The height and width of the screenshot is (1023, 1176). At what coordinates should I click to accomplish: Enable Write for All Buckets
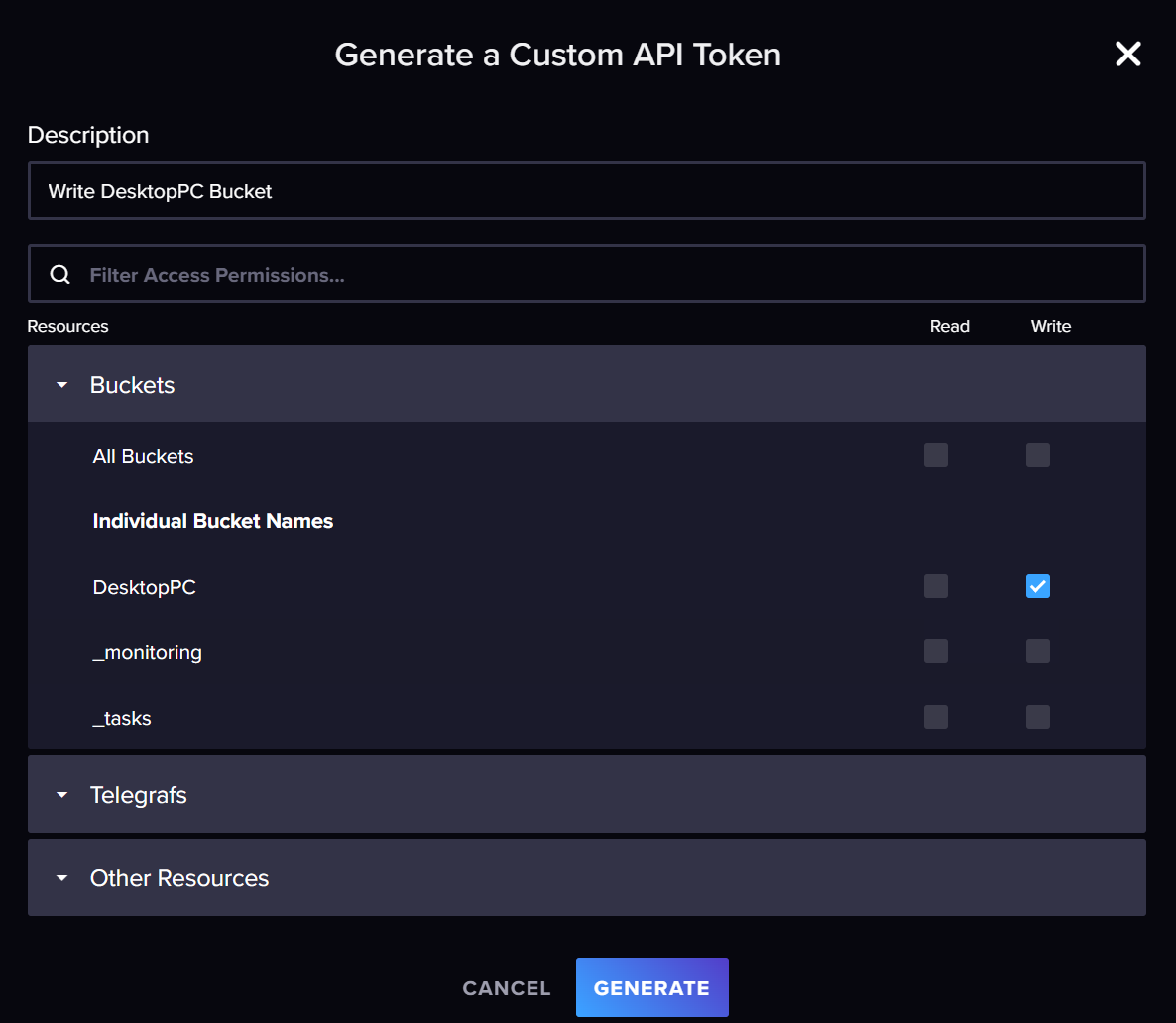(1037, 455)
